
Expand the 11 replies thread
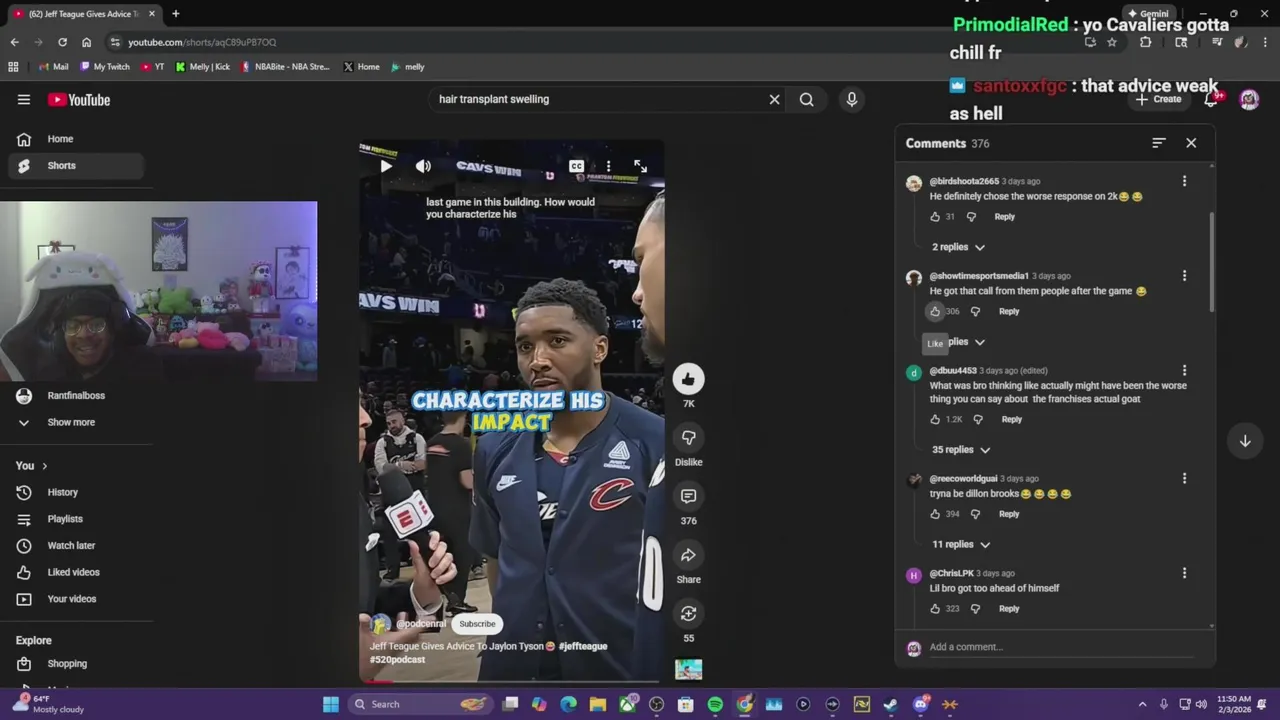[961, 545]
